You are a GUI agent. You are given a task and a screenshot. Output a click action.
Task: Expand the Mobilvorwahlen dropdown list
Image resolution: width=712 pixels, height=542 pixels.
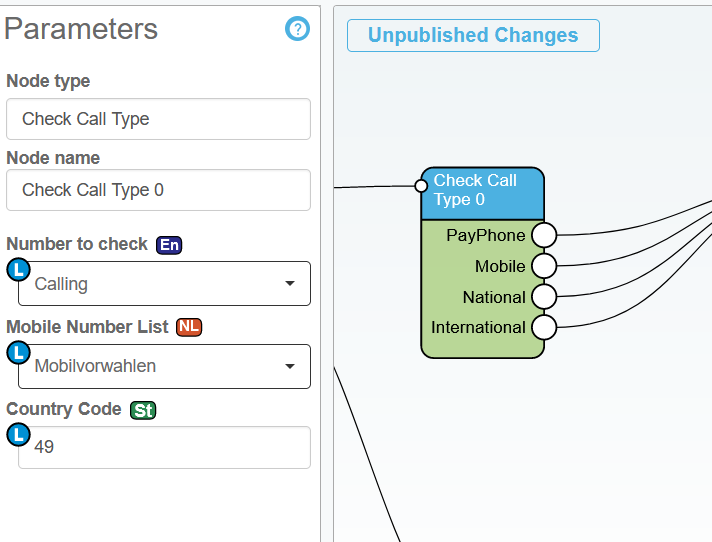[x=164, y=366]
